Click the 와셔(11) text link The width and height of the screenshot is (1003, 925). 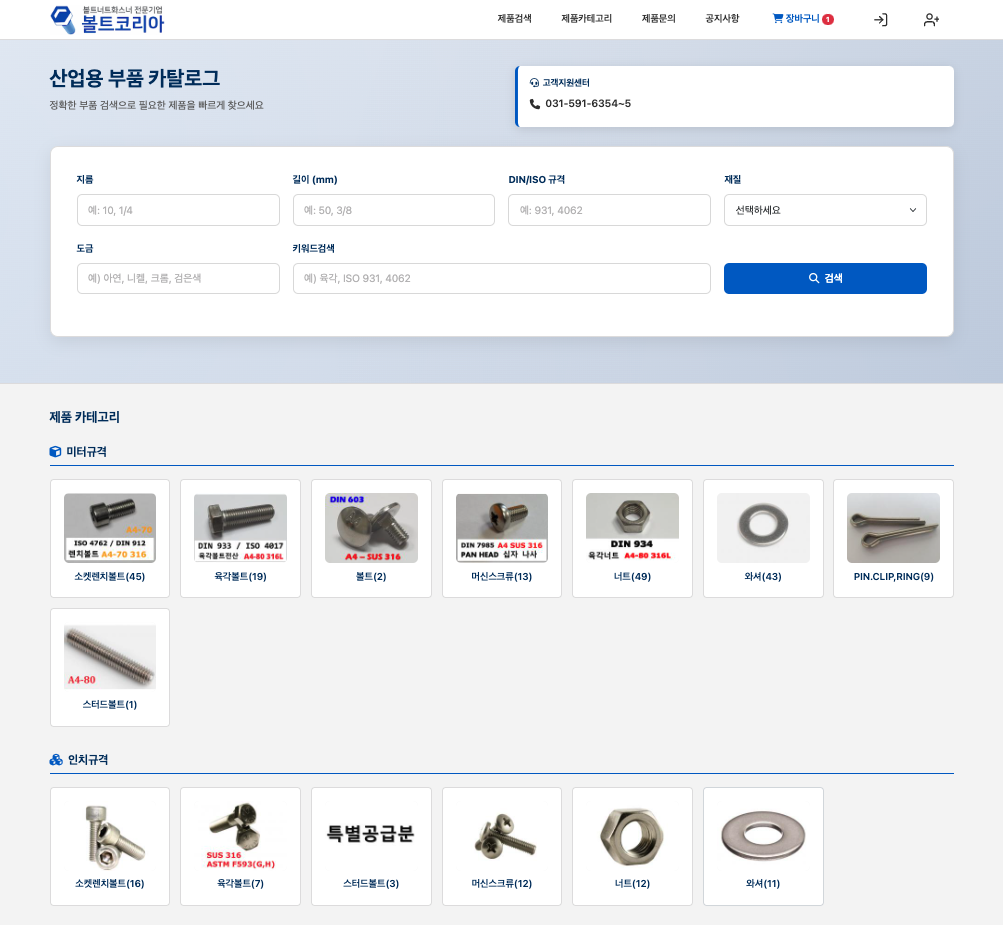click(x=763, y=883)
